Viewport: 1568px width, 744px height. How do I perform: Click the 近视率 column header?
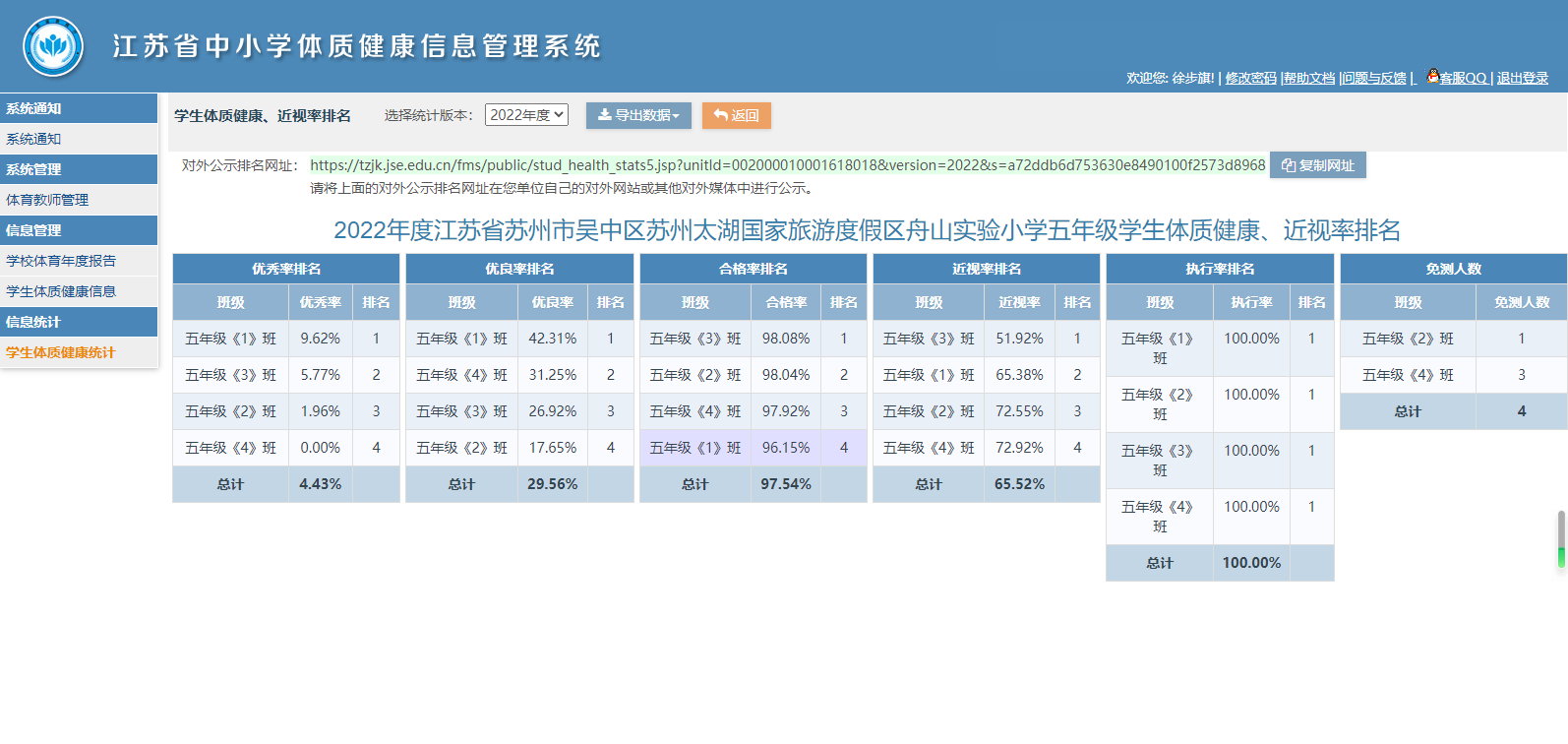pyautogui.click(x=1020, y=302)
